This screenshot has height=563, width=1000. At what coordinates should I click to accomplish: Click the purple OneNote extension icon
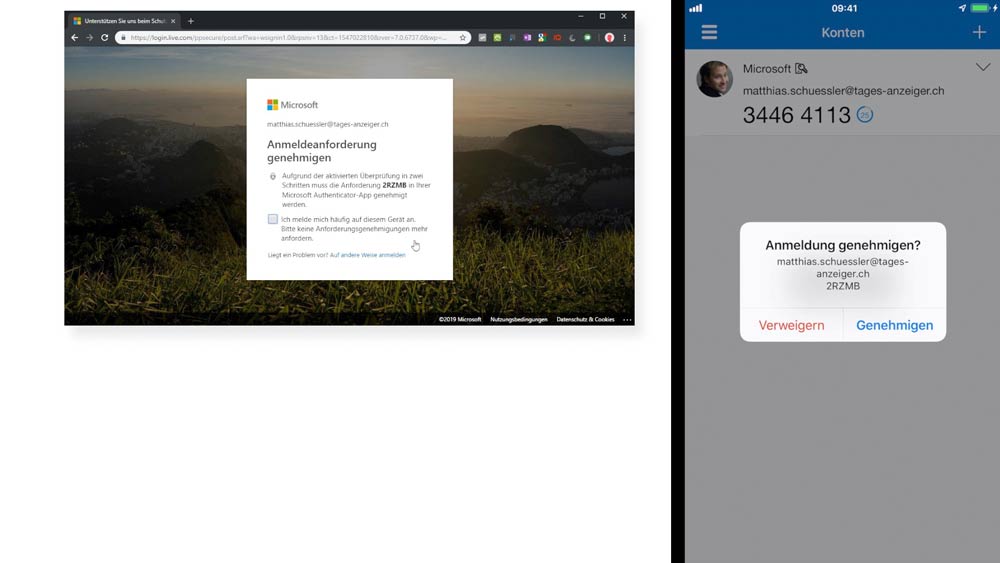527,38
